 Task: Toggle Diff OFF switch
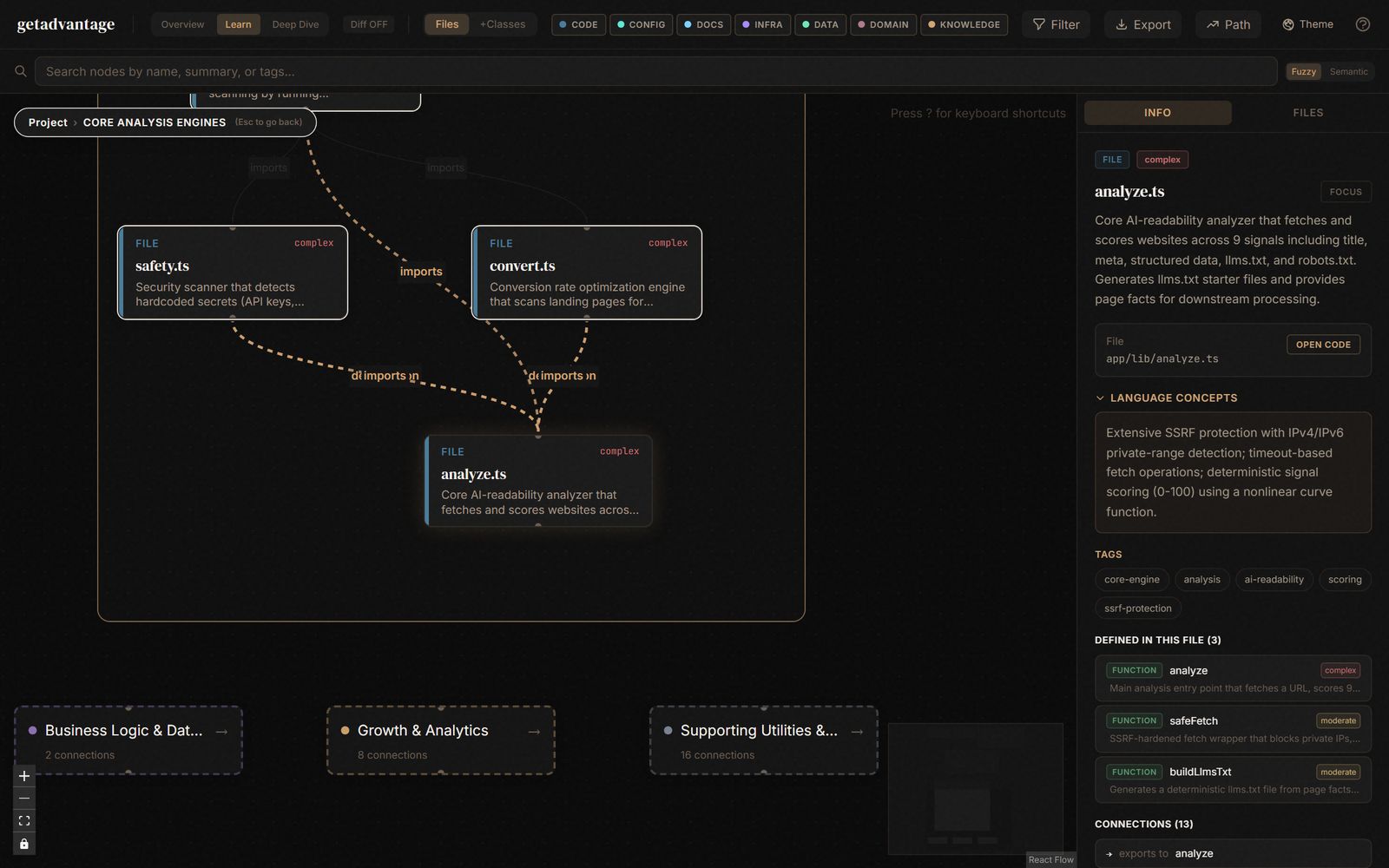(369, 24)
